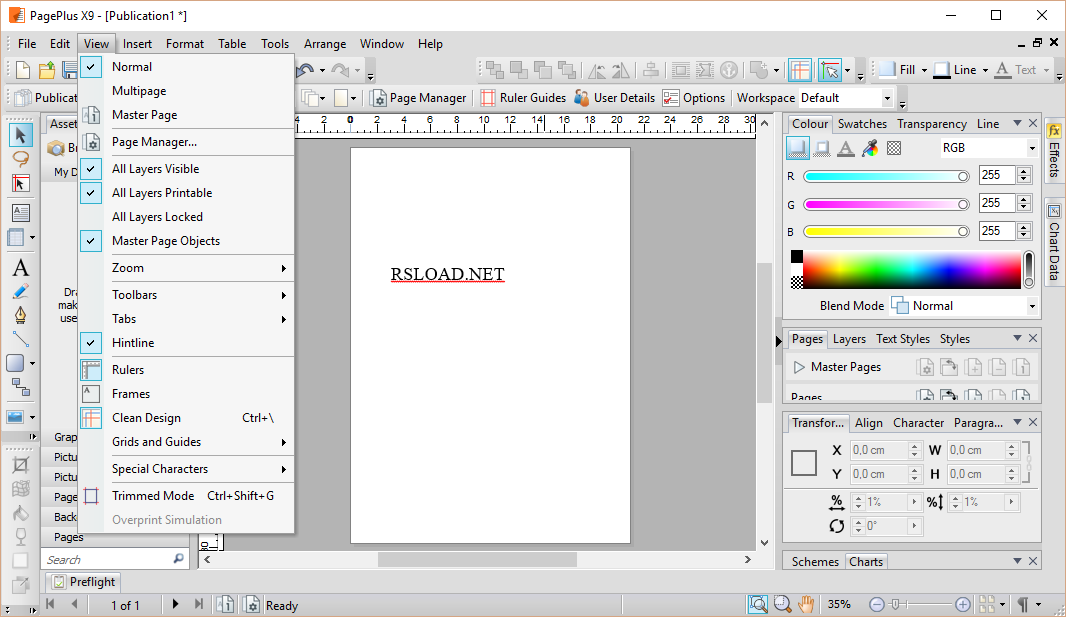Open the Preflight panel button
Image resolution: width=1066 pixels, height=617 pixels.
tap(84, 582)
